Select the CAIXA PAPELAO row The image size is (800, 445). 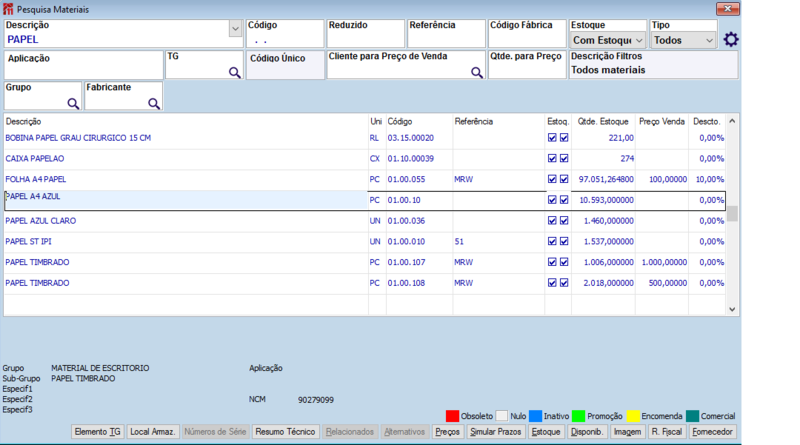[365, 159]
